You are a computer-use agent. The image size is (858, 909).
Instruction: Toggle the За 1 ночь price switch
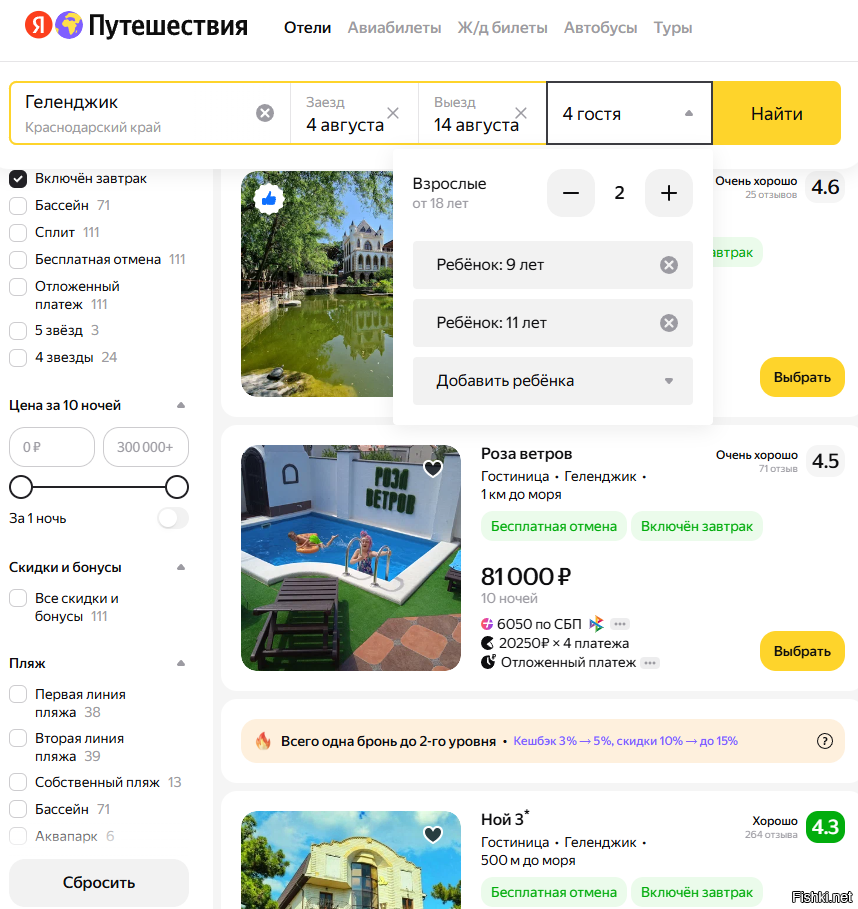[x=173, y=518]
